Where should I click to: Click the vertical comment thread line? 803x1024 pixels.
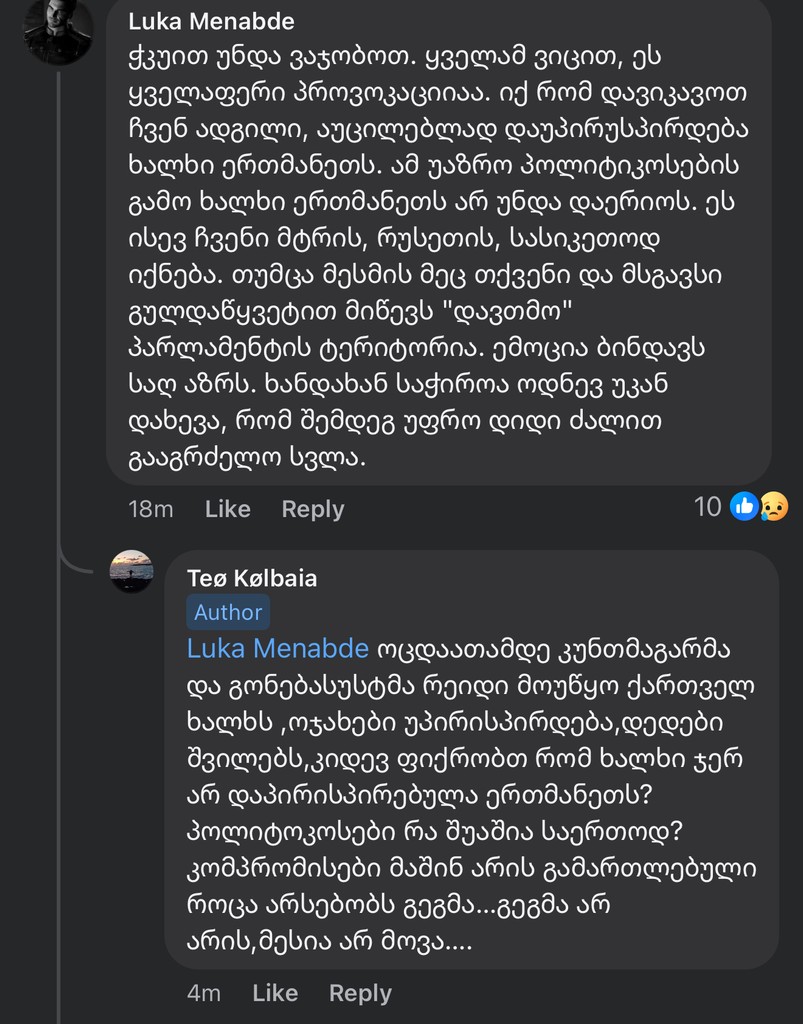[x=59, y=300]
